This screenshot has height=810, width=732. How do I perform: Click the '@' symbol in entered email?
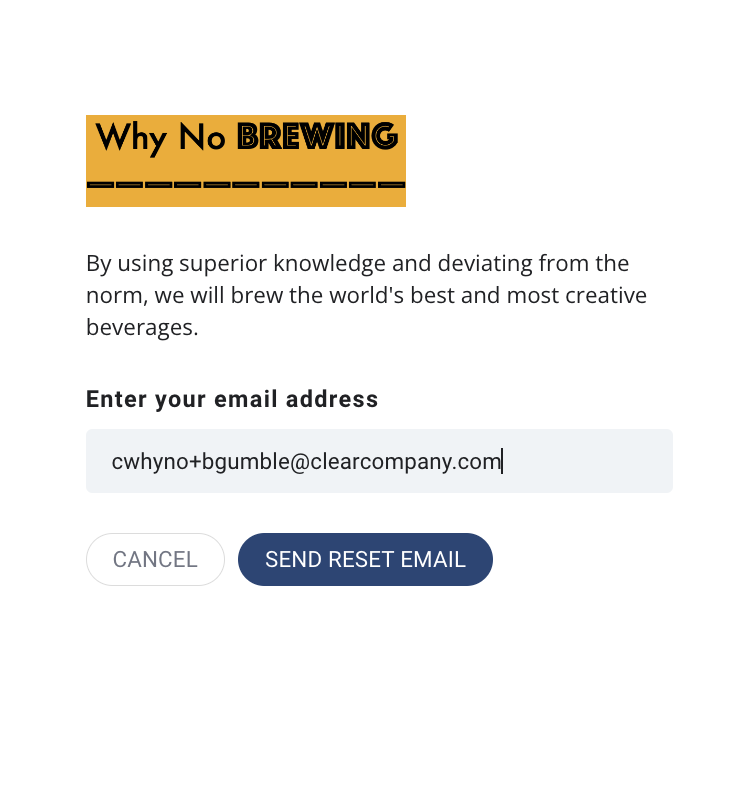[x=300, y=462]
